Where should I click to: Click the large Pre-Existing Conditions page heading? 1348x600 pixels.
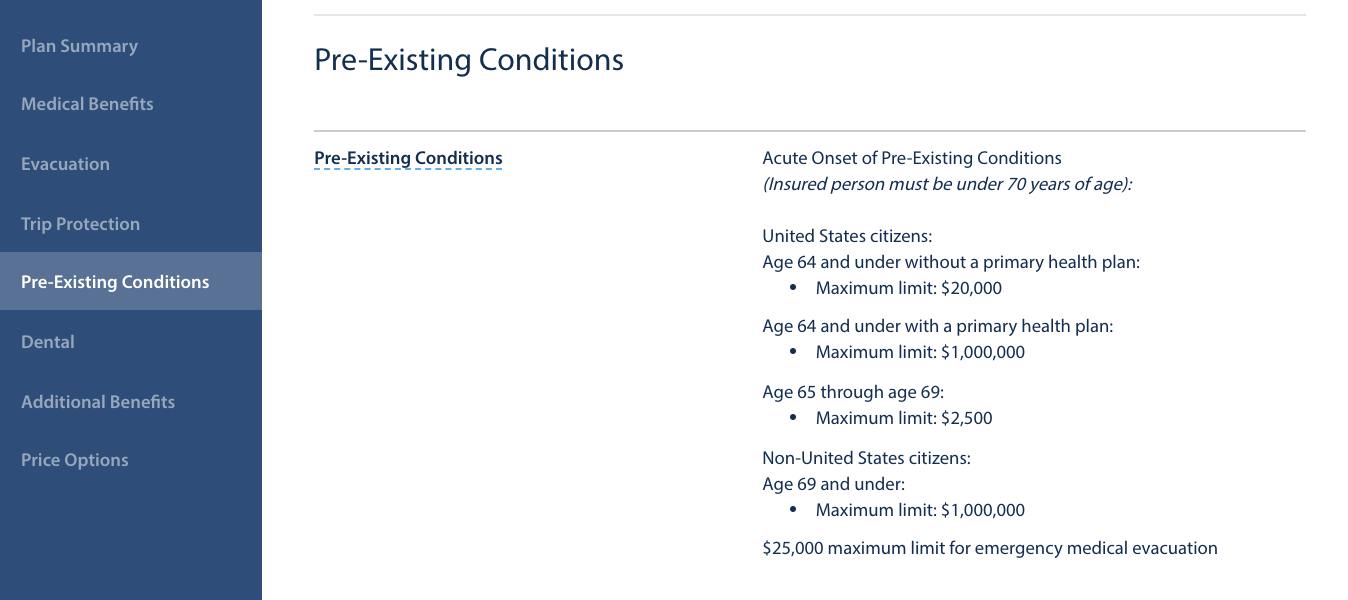pos(469,60)
